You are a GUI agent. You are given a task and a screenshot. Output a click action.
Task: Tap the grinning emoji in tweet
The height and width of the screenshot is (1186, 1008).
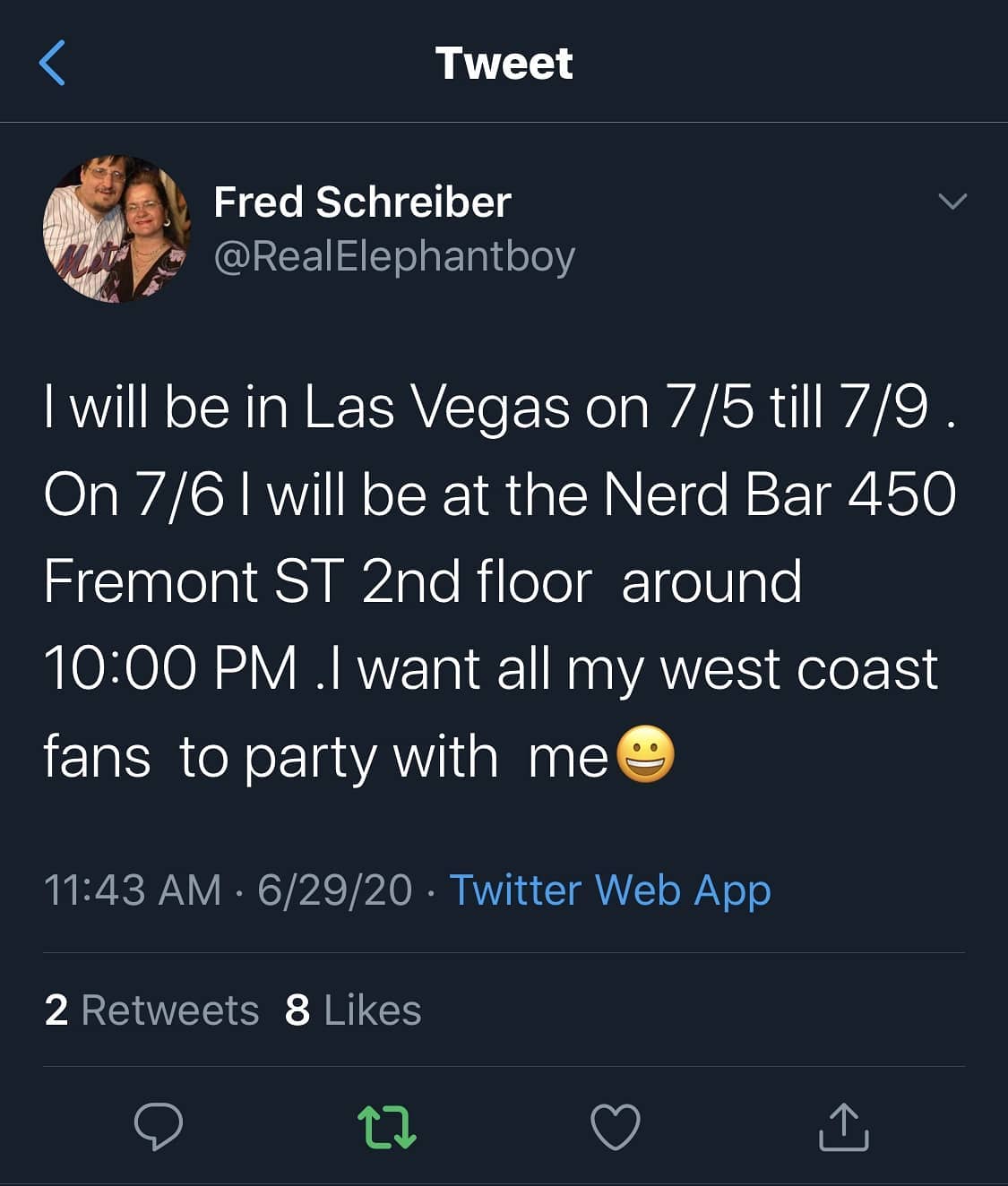click(x=646, y=753)
